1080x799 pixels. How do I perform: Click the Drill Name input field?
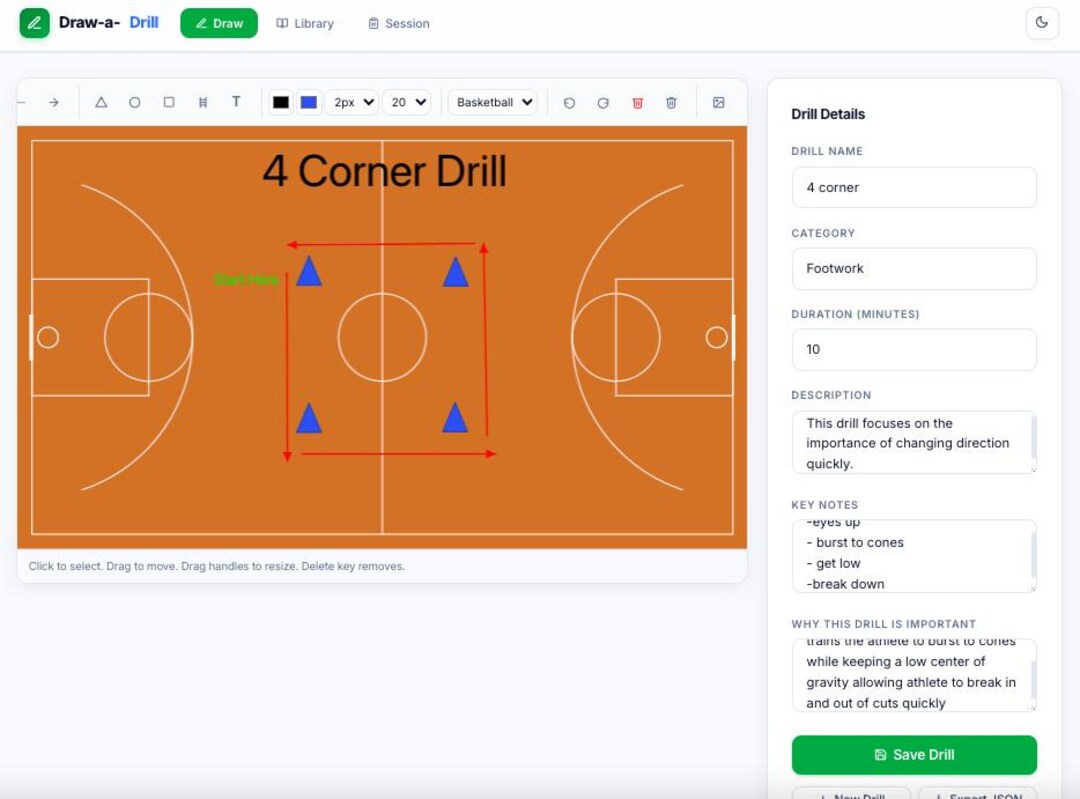(x=914, y=187)
